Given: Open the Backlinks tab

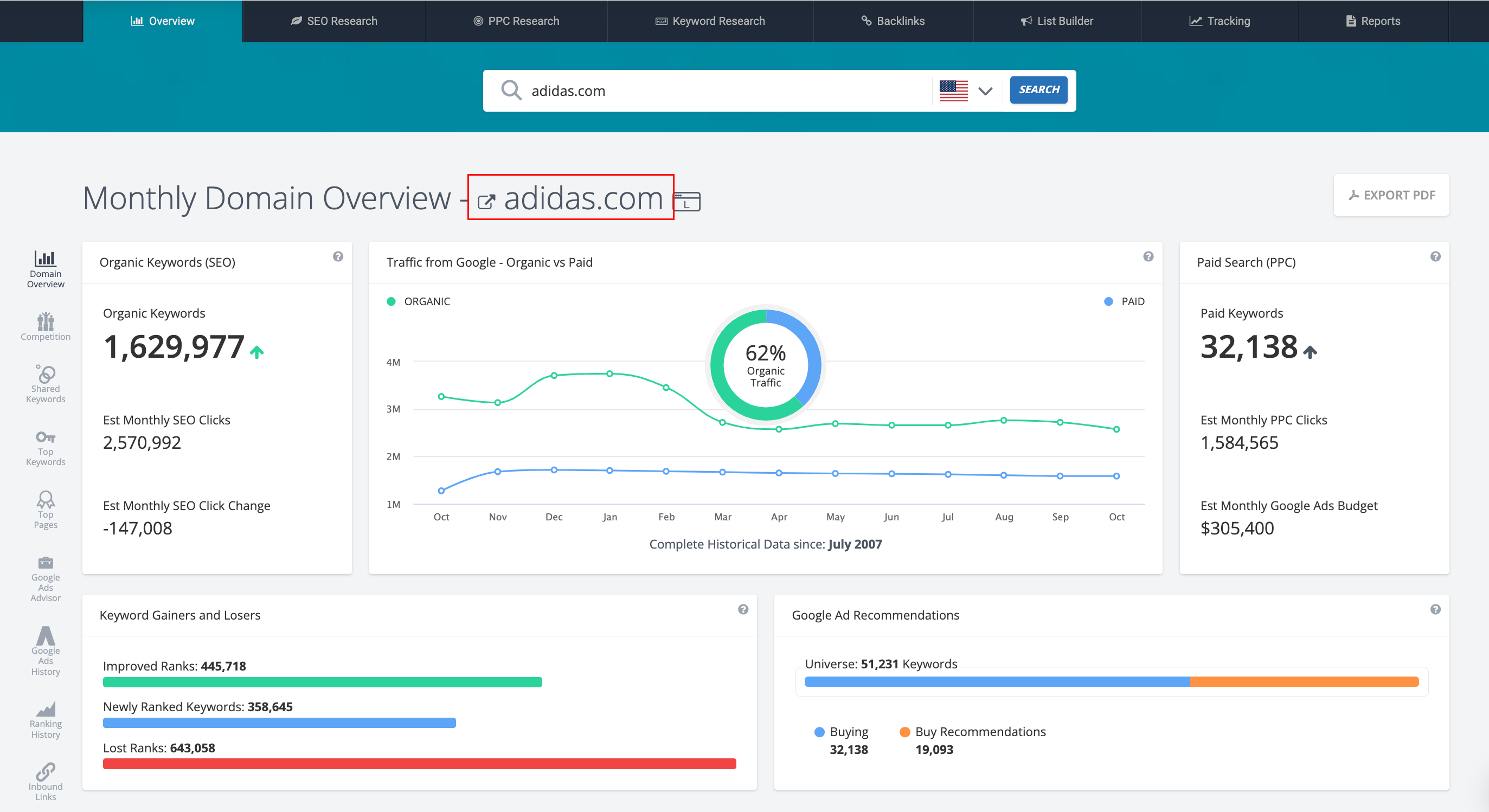Looking at the screenshot, I should [x=893, y=21].
